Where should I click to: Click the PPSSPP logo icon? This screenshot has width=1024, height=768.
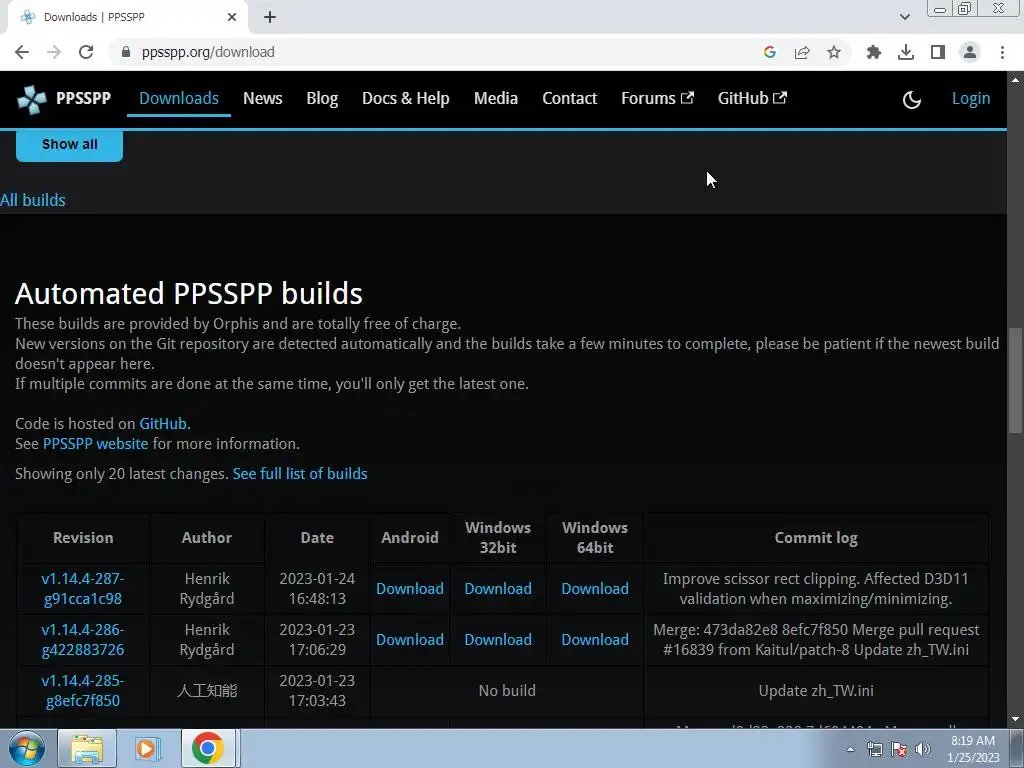coord(31,99)
